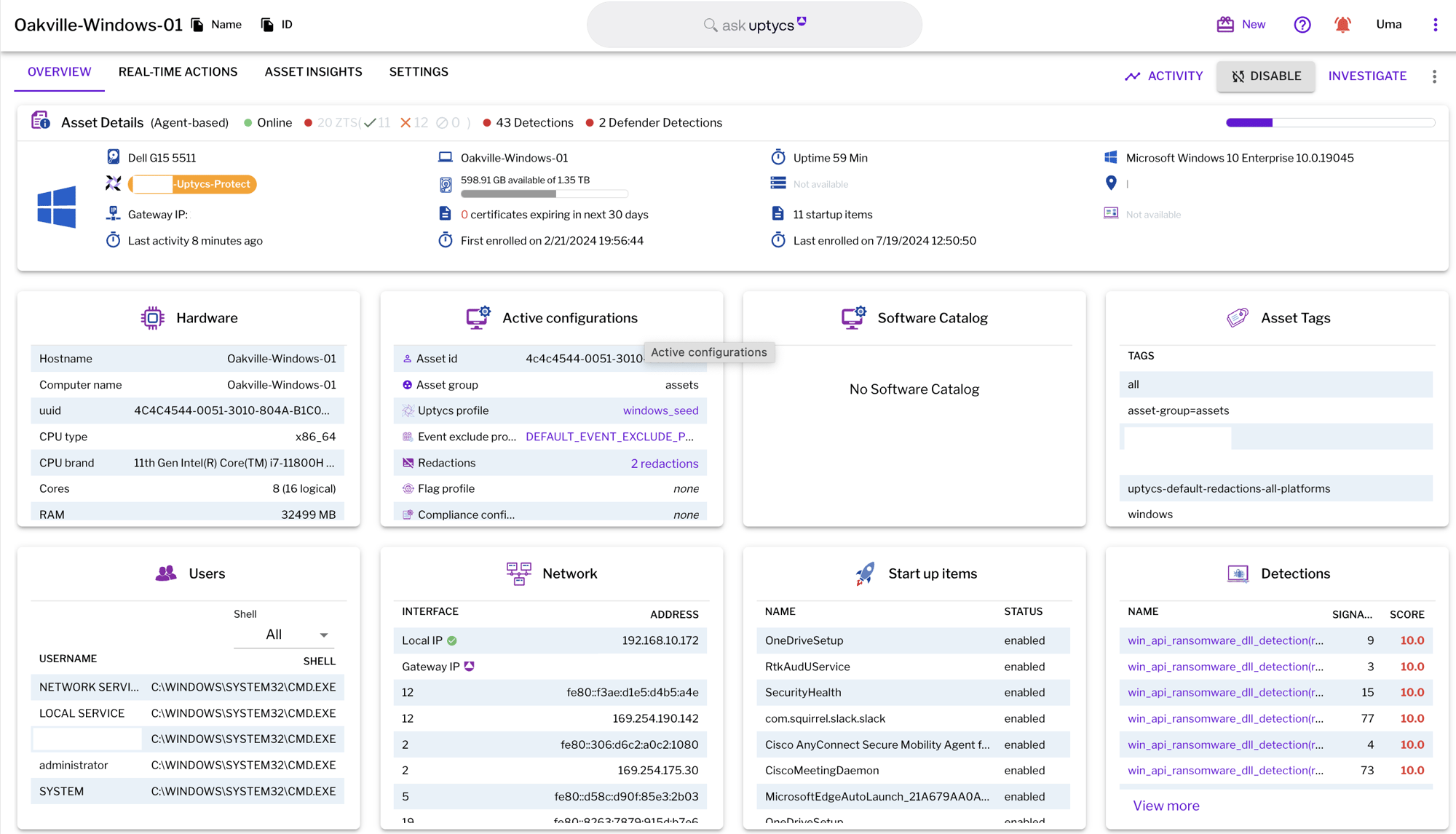Click Local IP green check icon
Screen dimensions: 1456x834
click(452, 640)
